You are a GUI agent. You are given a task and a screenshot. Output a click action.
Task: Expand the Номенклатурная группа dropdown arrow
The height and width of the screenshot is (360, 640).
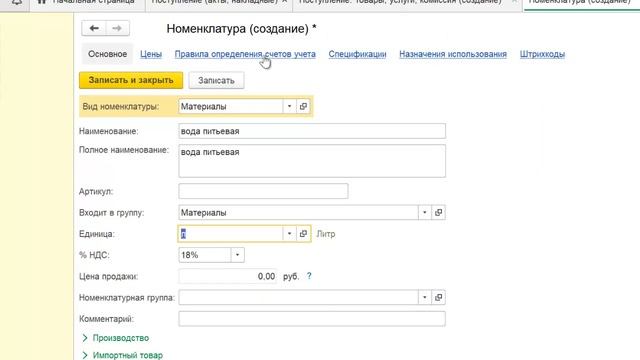click(424, 298)
